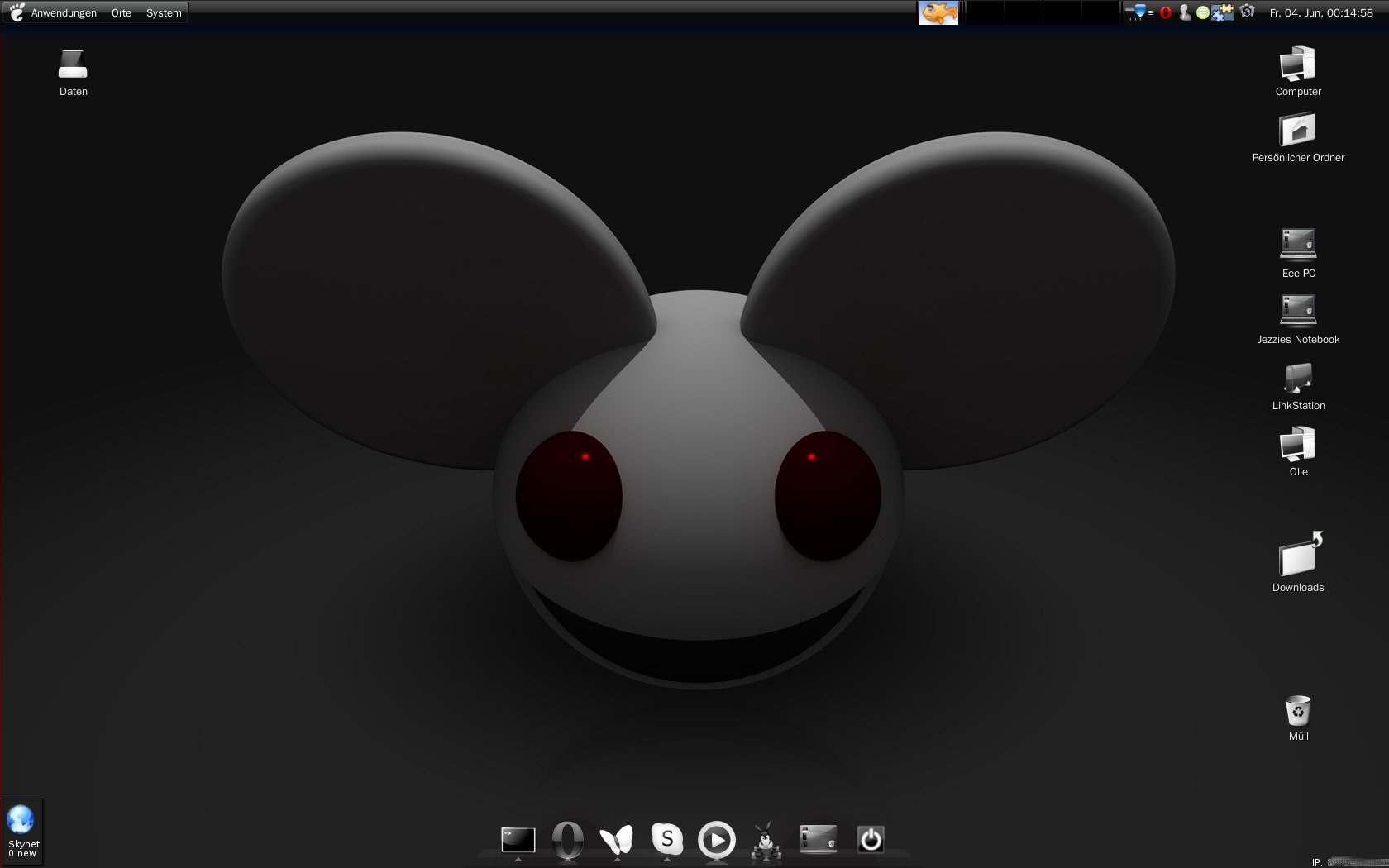Click the puzzle pieces tray icon
Image resolution: width=1389 pixels, height=868 pixels.
point(1222,12)
